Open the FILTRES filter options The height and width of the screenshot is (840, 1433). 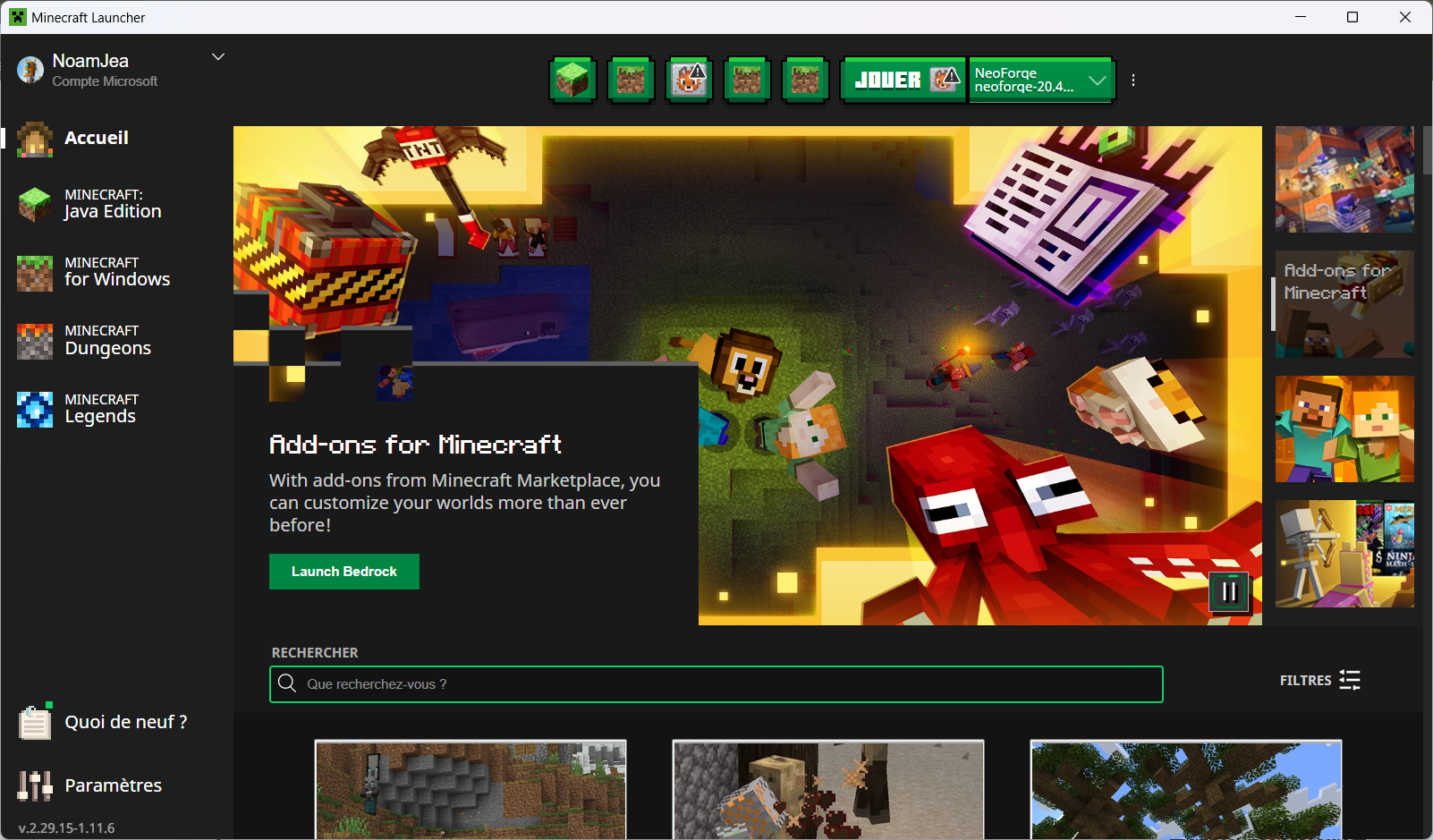click(x=1320, y=681)
